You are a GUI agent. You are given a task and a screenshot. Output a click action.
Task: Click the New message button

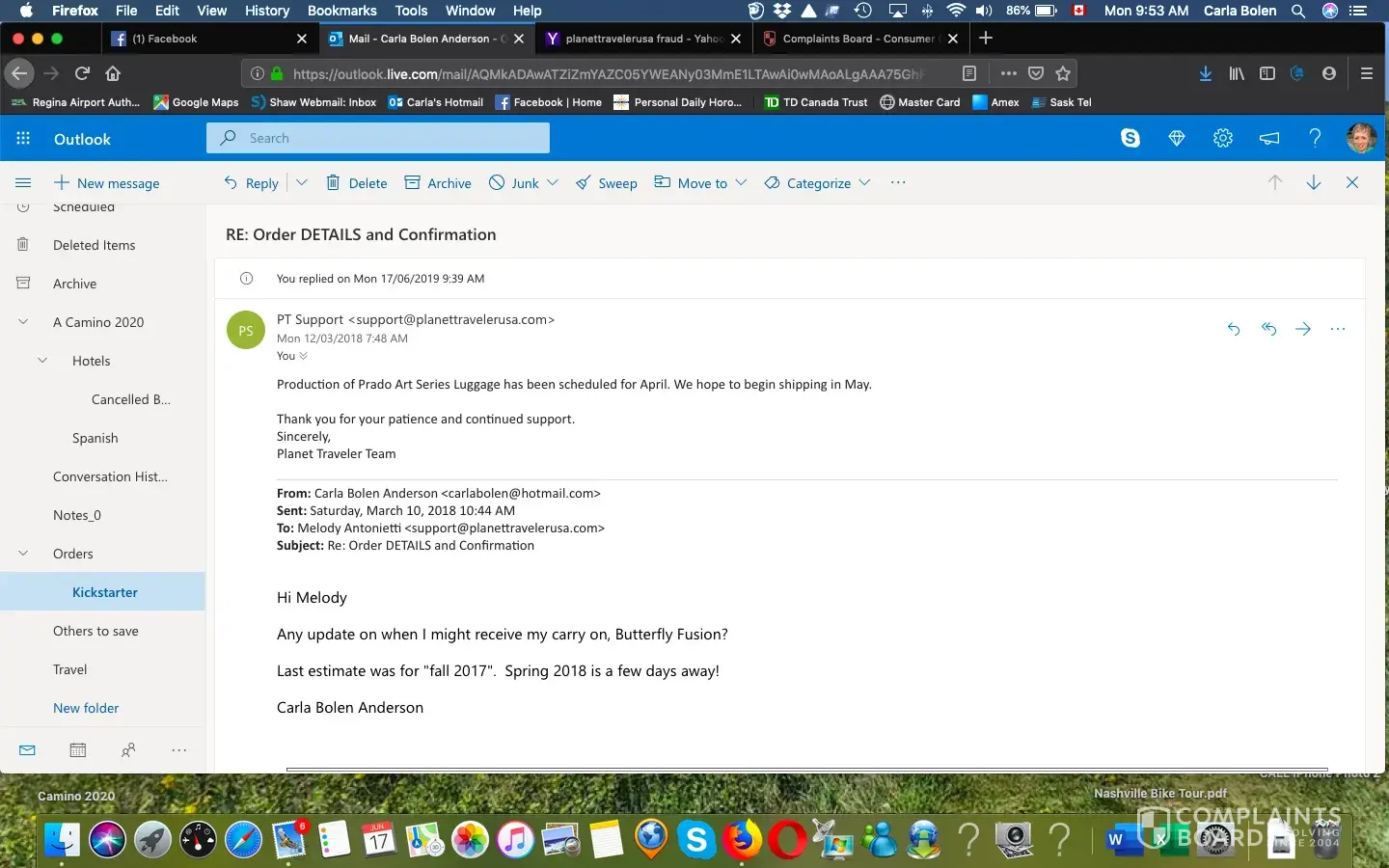click(x=107, y=182)
